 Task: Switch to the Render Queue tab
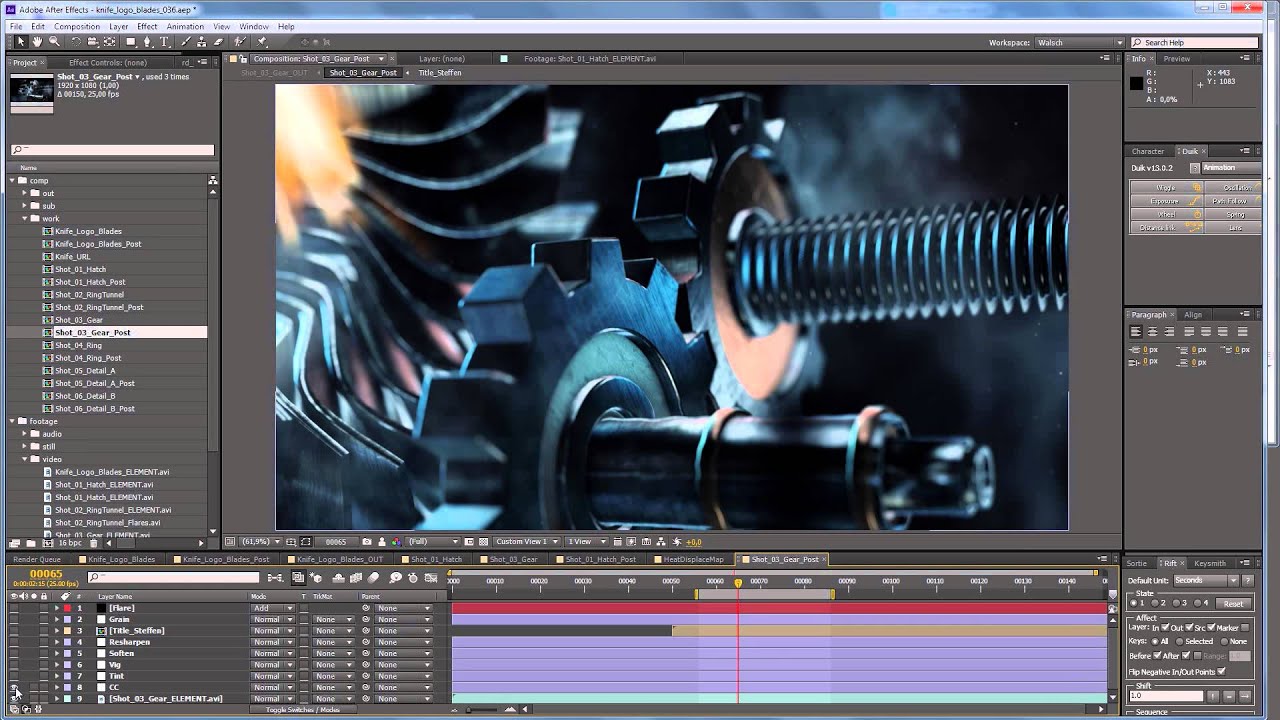coord(37,559)
